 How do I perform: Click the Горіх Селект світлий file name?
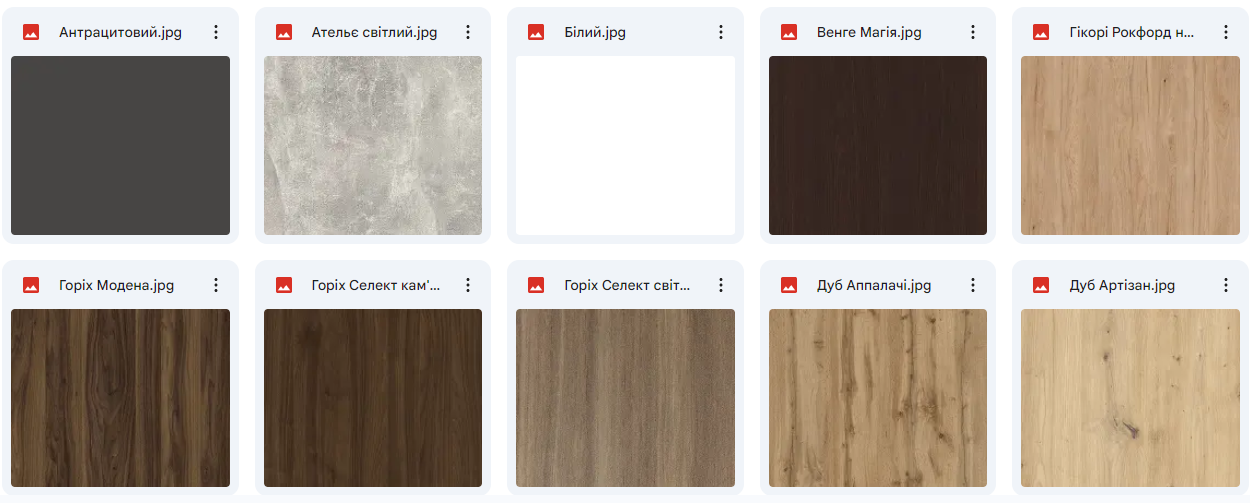coord(627,285)
